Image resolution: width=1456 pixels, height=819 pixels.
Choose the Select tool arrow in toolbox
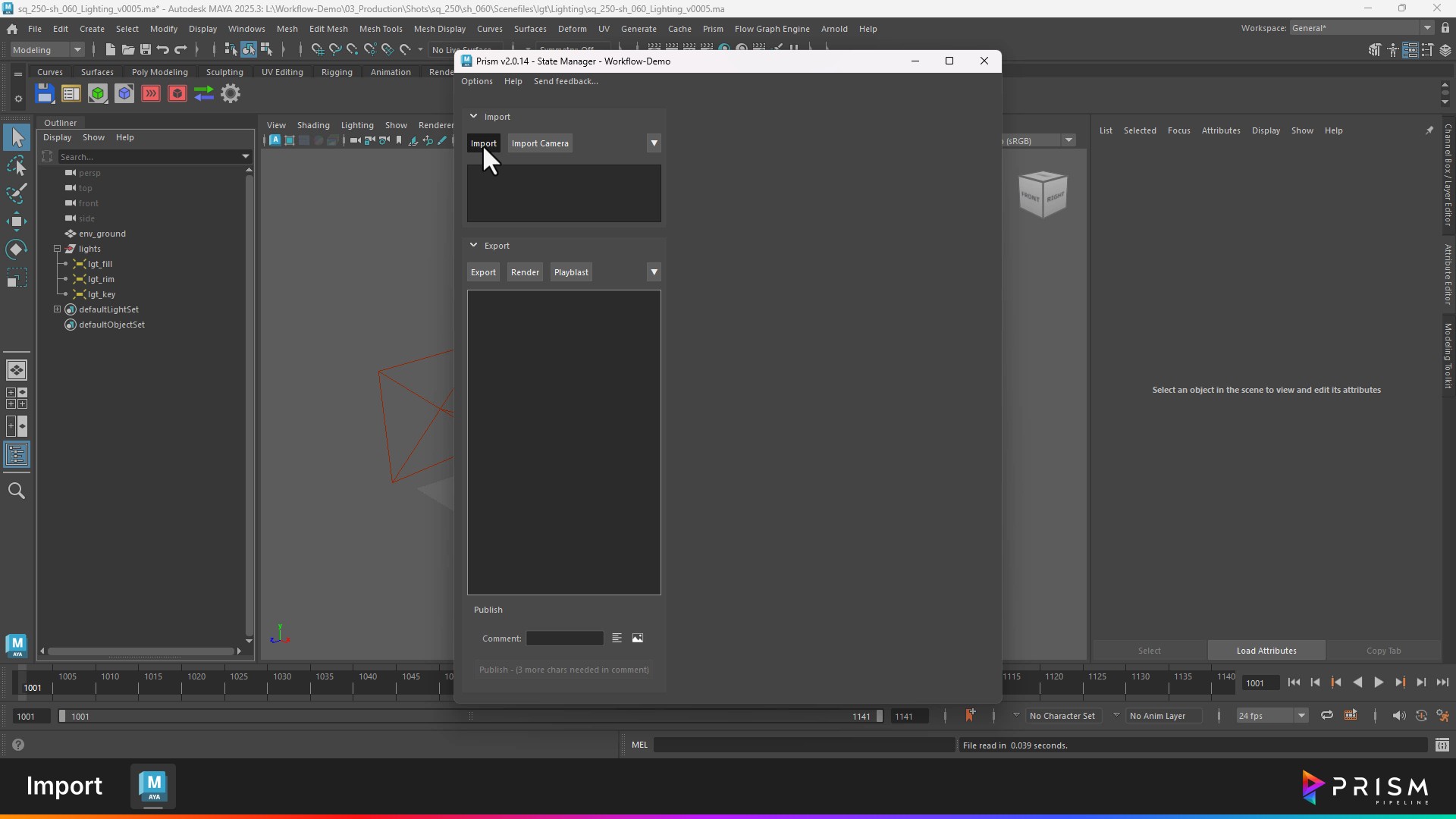click(x=17, y=138)
